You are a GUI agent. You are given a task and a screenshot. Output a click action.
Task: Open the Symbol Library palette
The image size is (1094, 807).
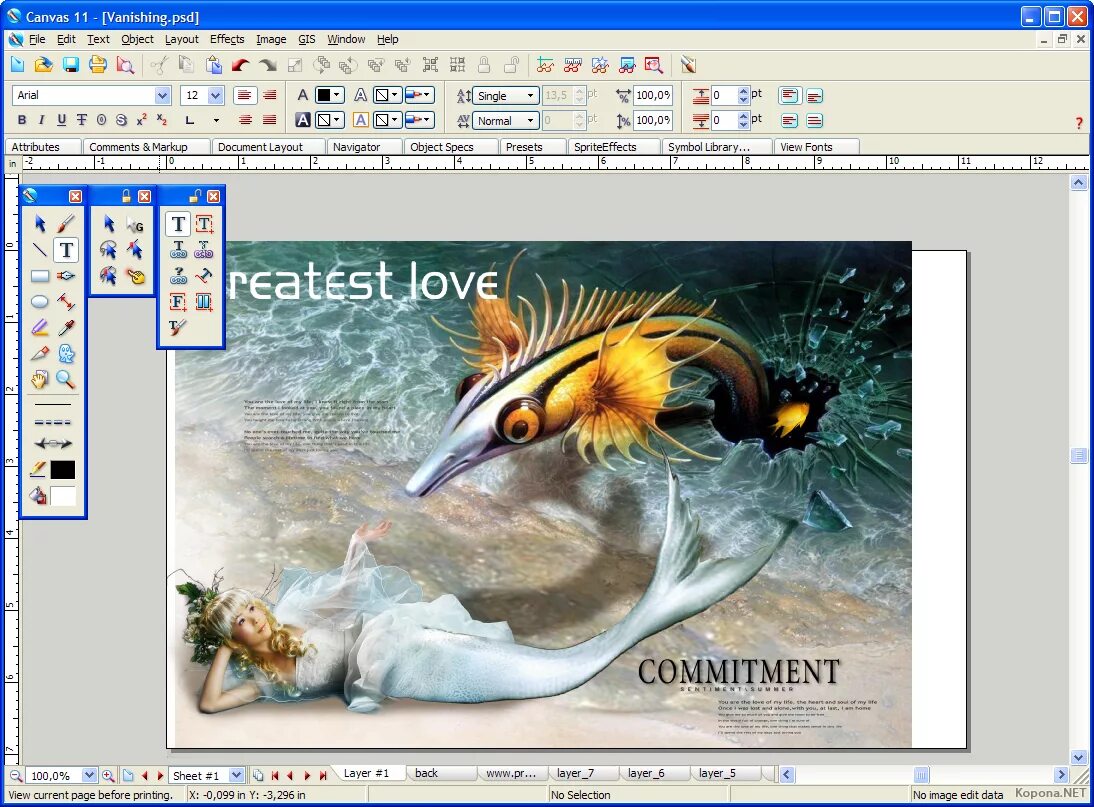point(716,146)
